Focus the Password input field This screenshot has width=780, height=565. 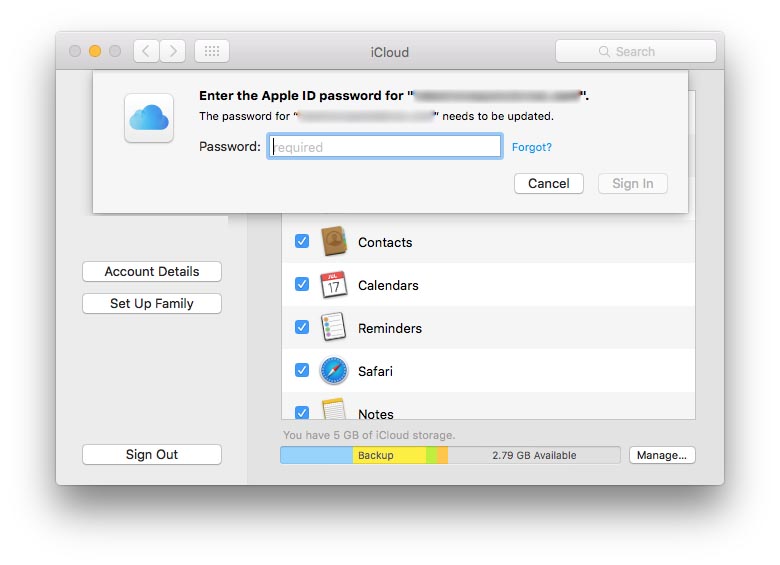(x=385, y=147)
